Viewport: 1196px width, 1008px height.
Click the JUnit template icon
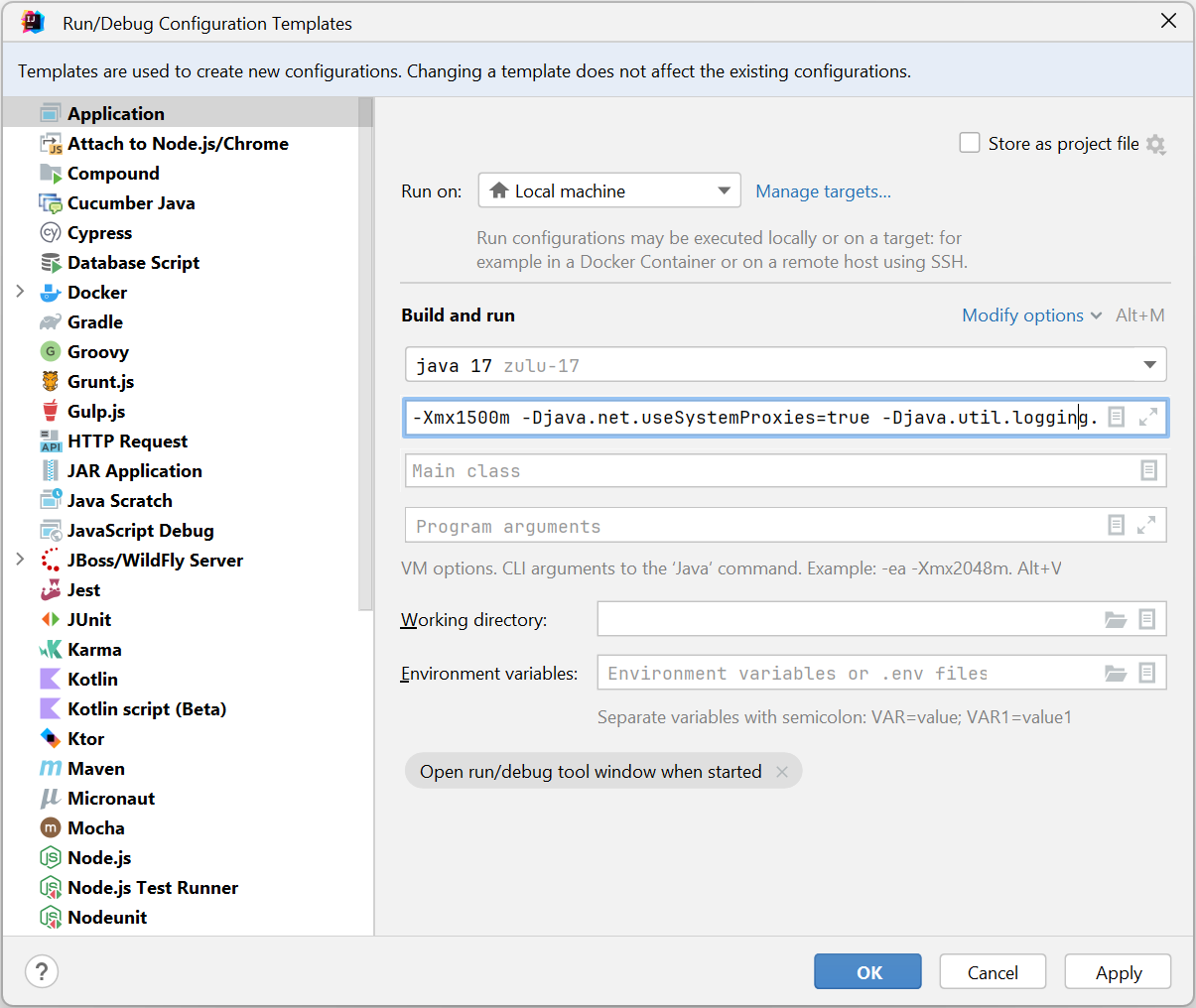pyautogui.click(x=51, y=619)
